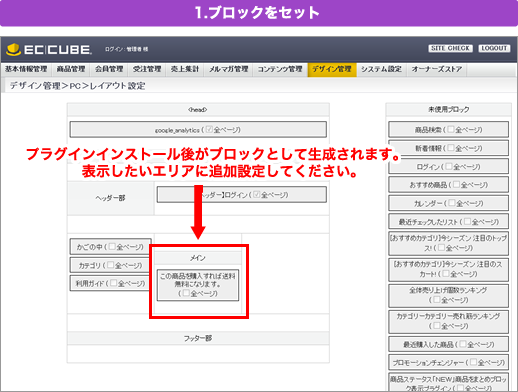Image resolution: width=518 pixels, height=392 pixels.
Task: Click the EC-CUBE logo icon
Action: tap(14, 49)
